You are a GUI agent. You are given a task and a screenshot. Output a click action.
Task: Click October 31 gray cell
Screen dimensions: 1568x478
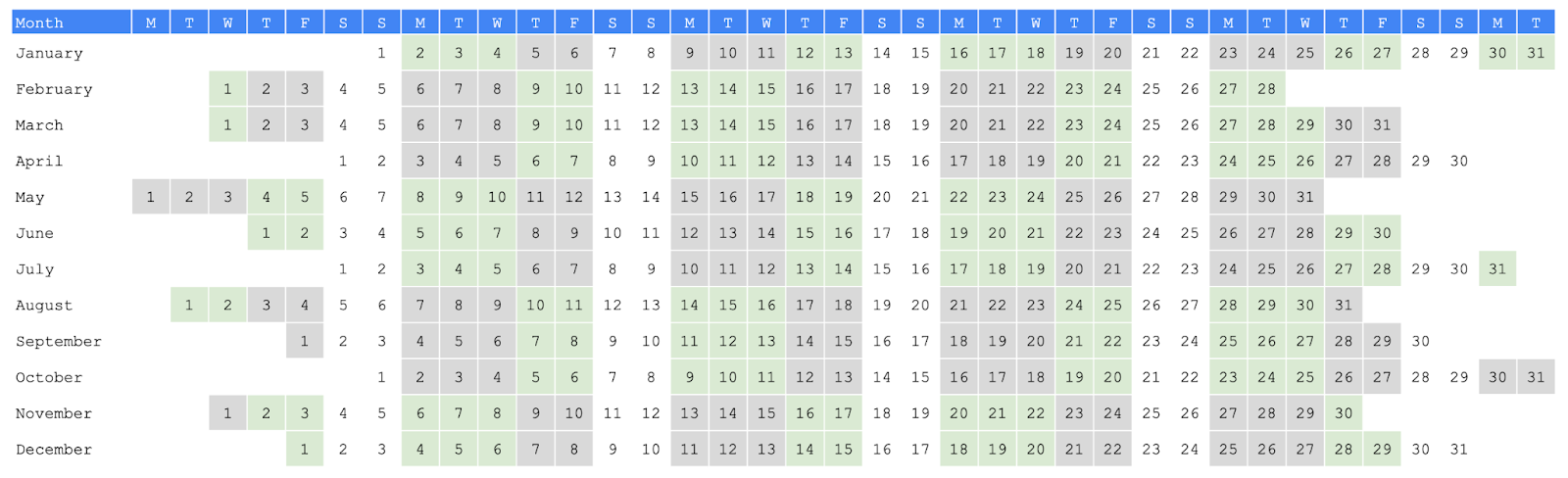(x=1536, y=377)
